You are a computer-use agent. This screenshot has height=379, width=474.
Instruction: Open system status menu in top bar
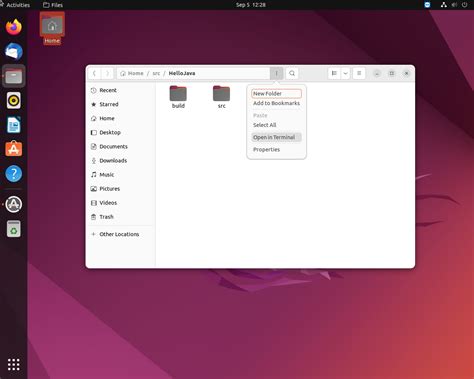click(x=454, y=5)
